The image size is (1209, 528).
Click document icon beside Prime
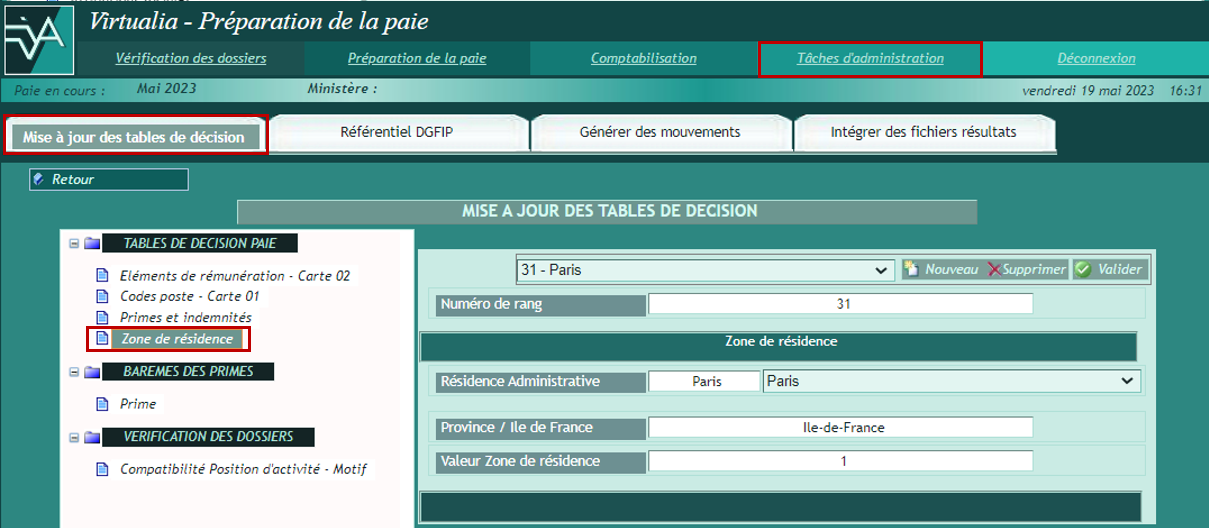100,404
